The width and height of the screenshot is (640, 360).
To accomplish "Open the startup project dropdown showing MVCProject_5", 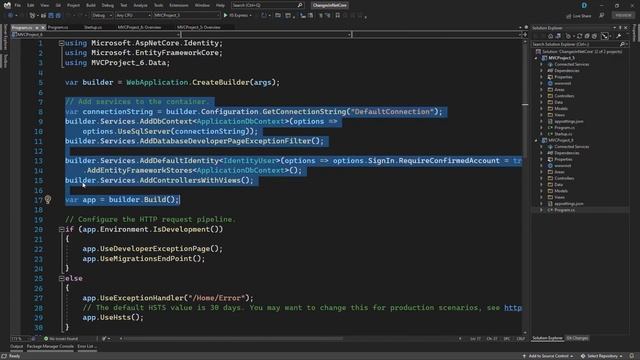I will pyautogui.click(x=186, y=16).
